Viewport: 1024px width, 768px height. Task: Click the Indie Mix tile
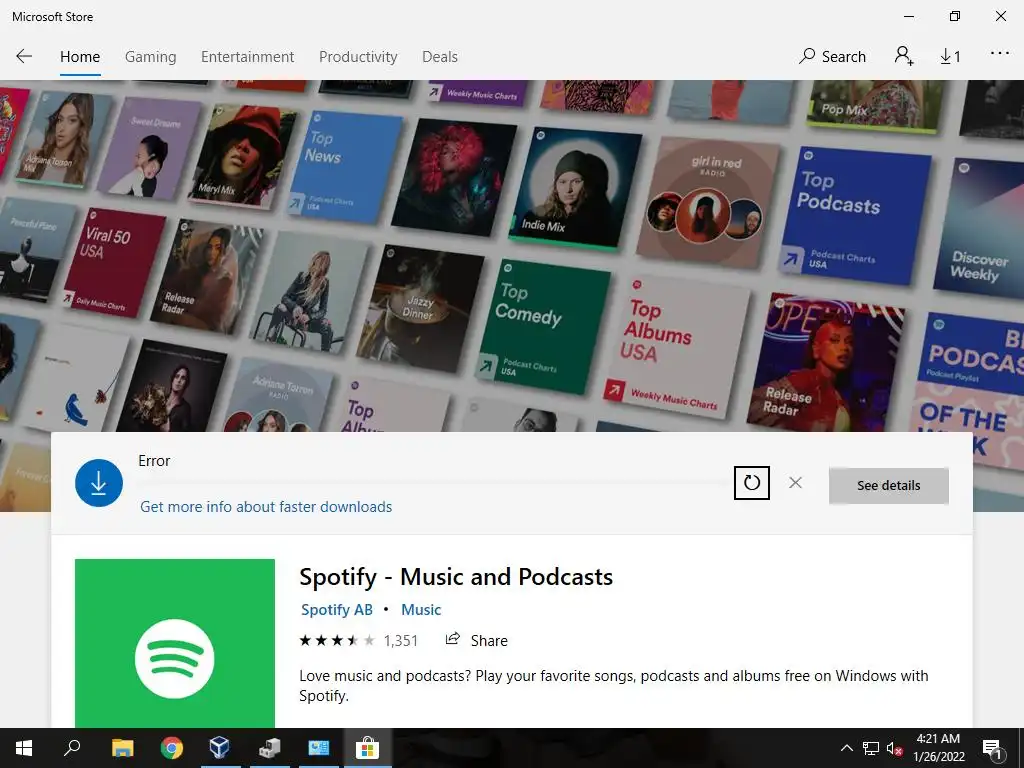(574, 189)
